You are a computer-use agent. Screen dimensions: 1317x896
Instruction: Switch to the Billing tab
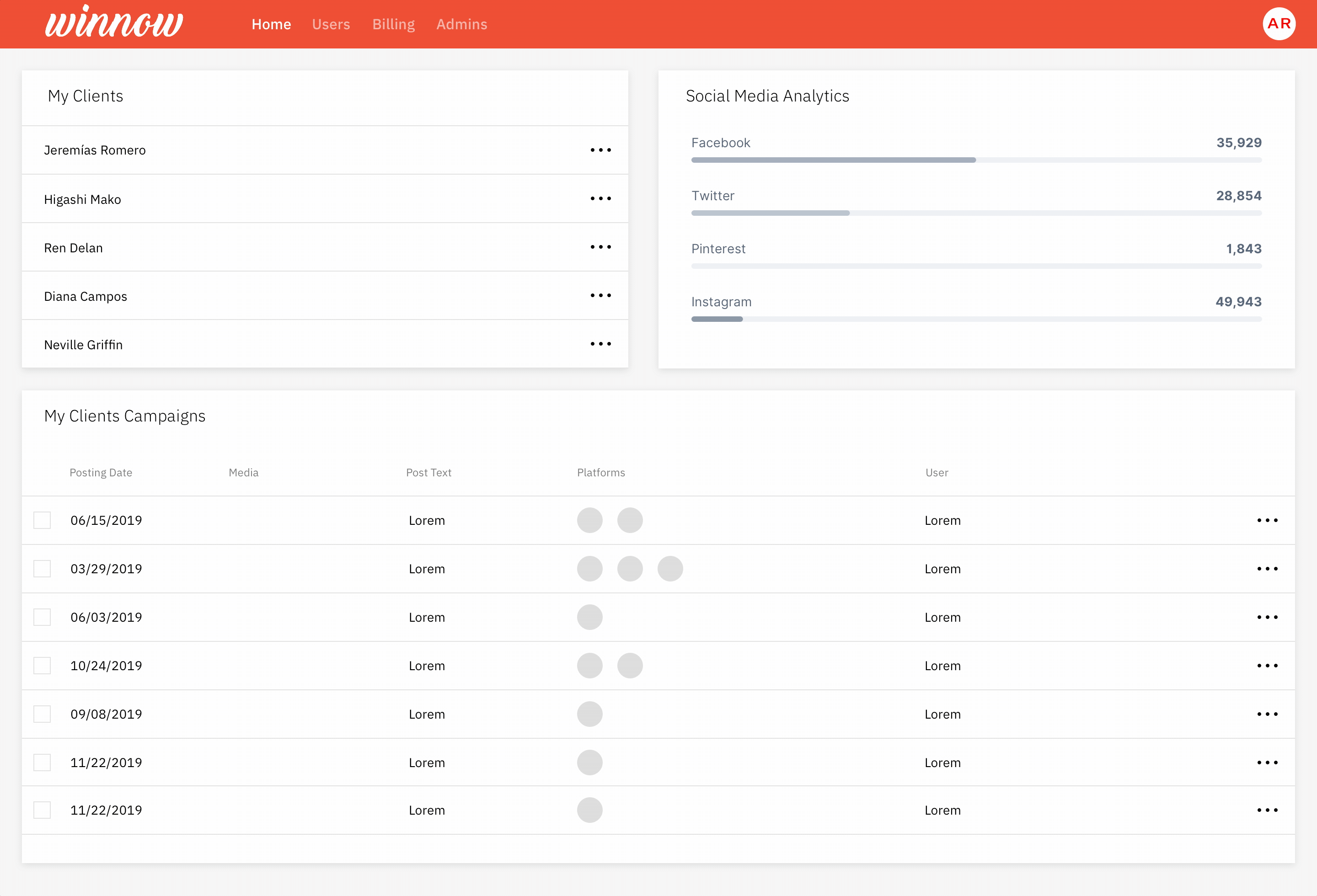(393, 24)
